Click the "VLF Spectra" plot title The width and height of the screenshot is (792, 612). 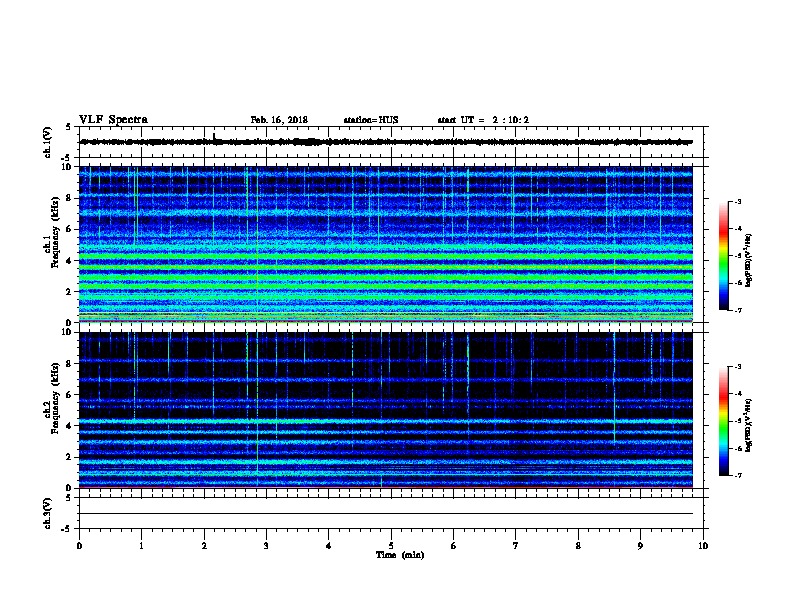coord(113,120)
